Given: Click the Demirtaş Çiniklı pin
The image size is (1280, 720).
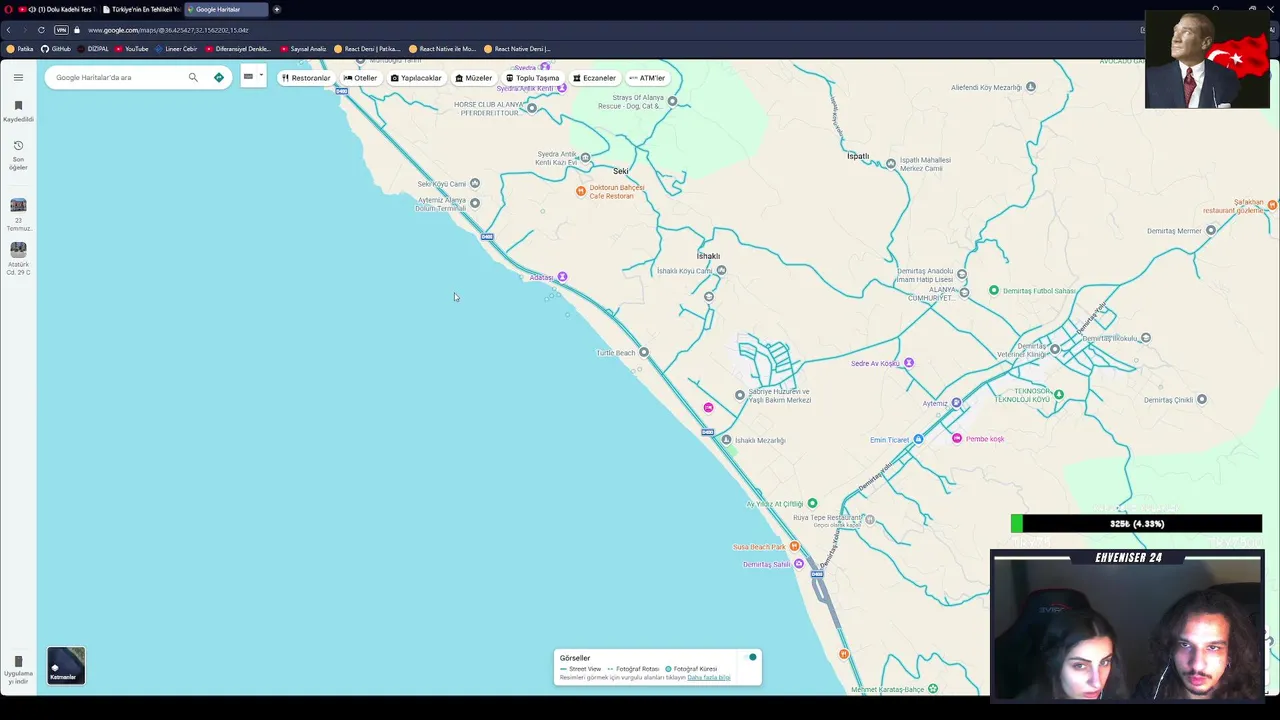Looking at the screenshot, I should [x=1202, y=399].
